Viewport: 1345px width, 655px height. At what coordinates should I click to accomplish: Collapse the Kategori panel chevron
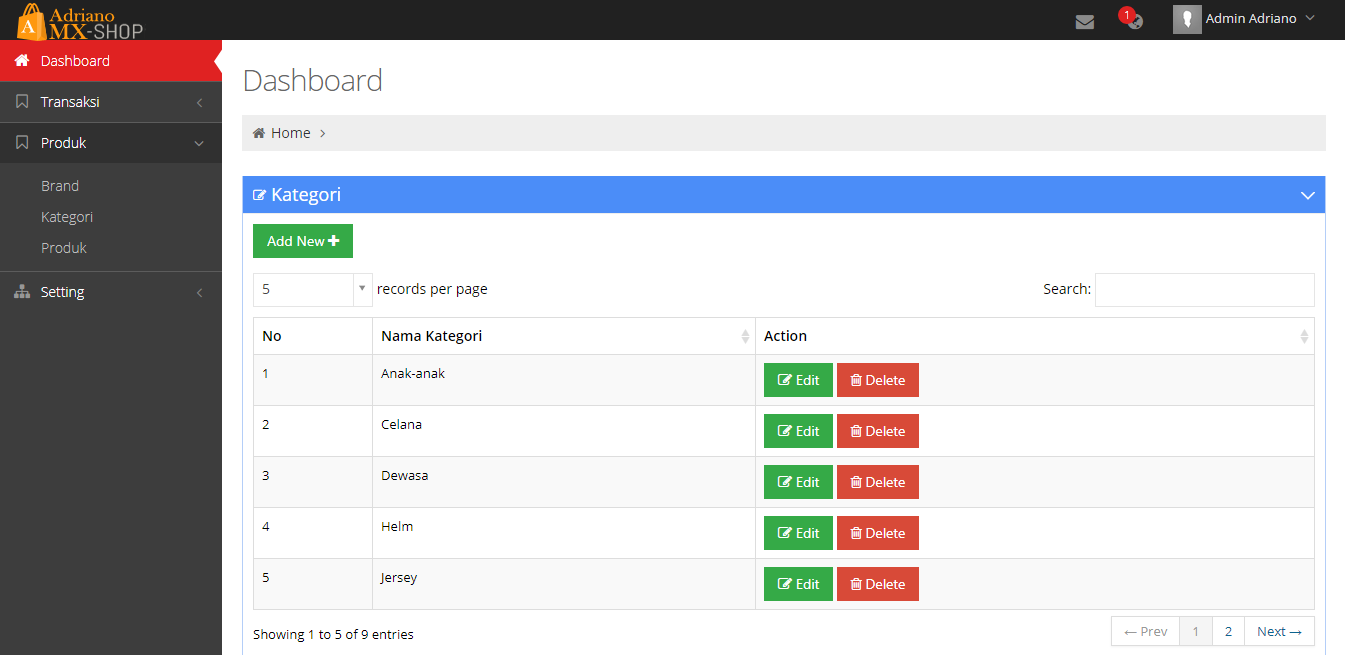coord(1307,195)
